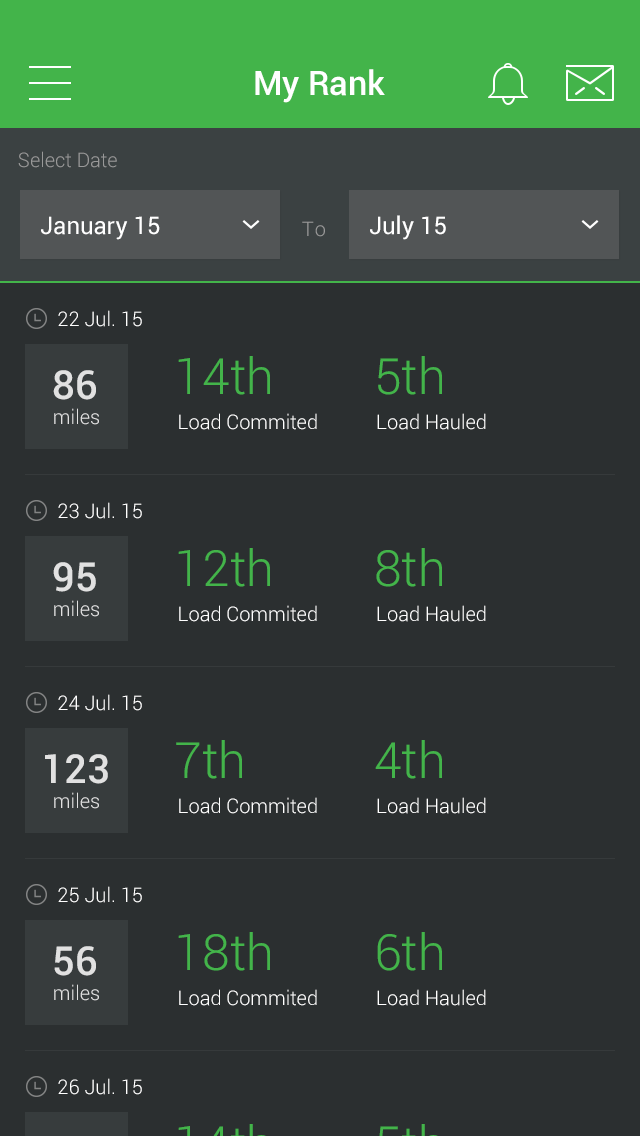640x1136 pixels.
Task: Select the 86 miles tile
Action: (77, 396)
